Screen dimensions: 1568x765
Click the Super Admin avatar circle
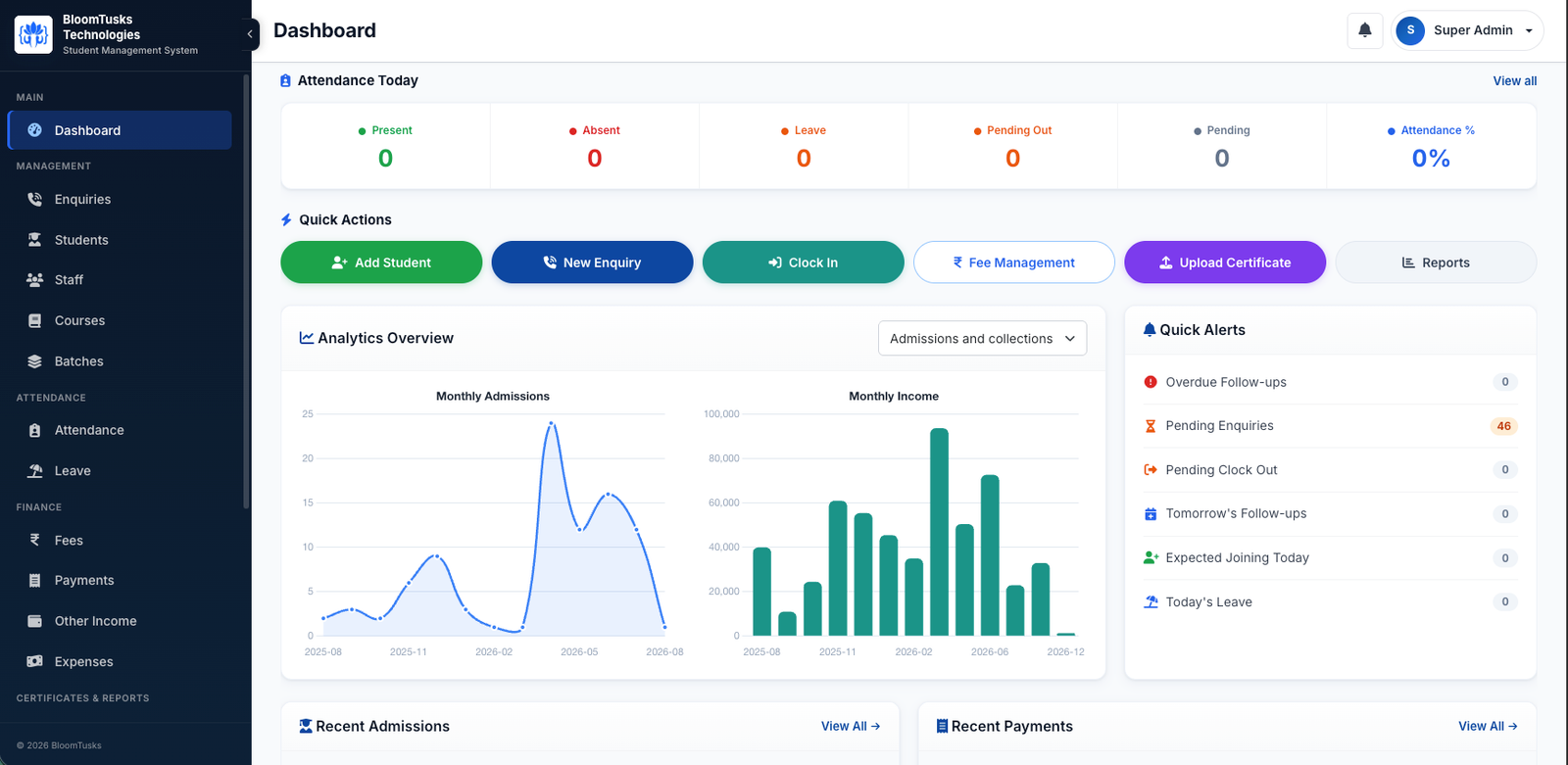[1410, 30]
